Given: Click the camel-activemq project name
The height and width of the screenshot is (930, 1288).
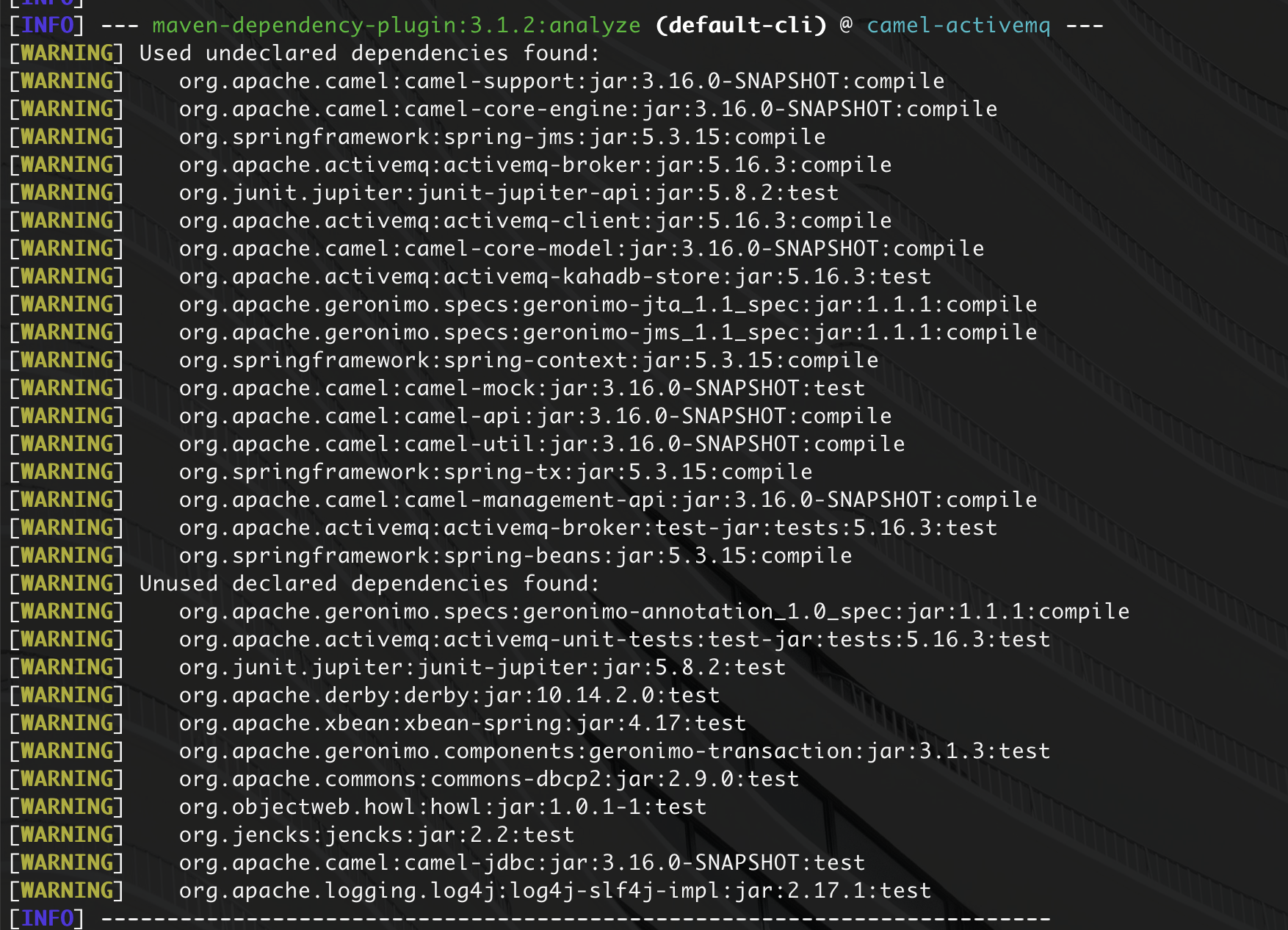Looking at the screenshot, I should point(958,26).
